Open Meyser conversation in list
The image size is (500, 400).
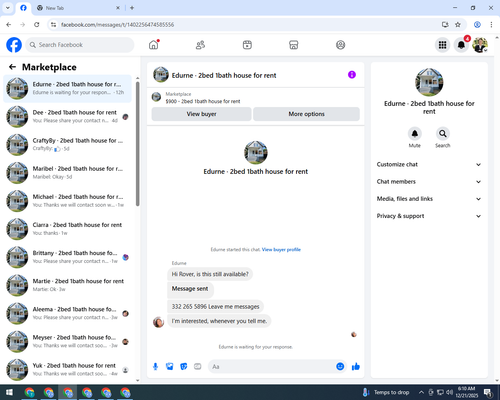tap(68, 341)
